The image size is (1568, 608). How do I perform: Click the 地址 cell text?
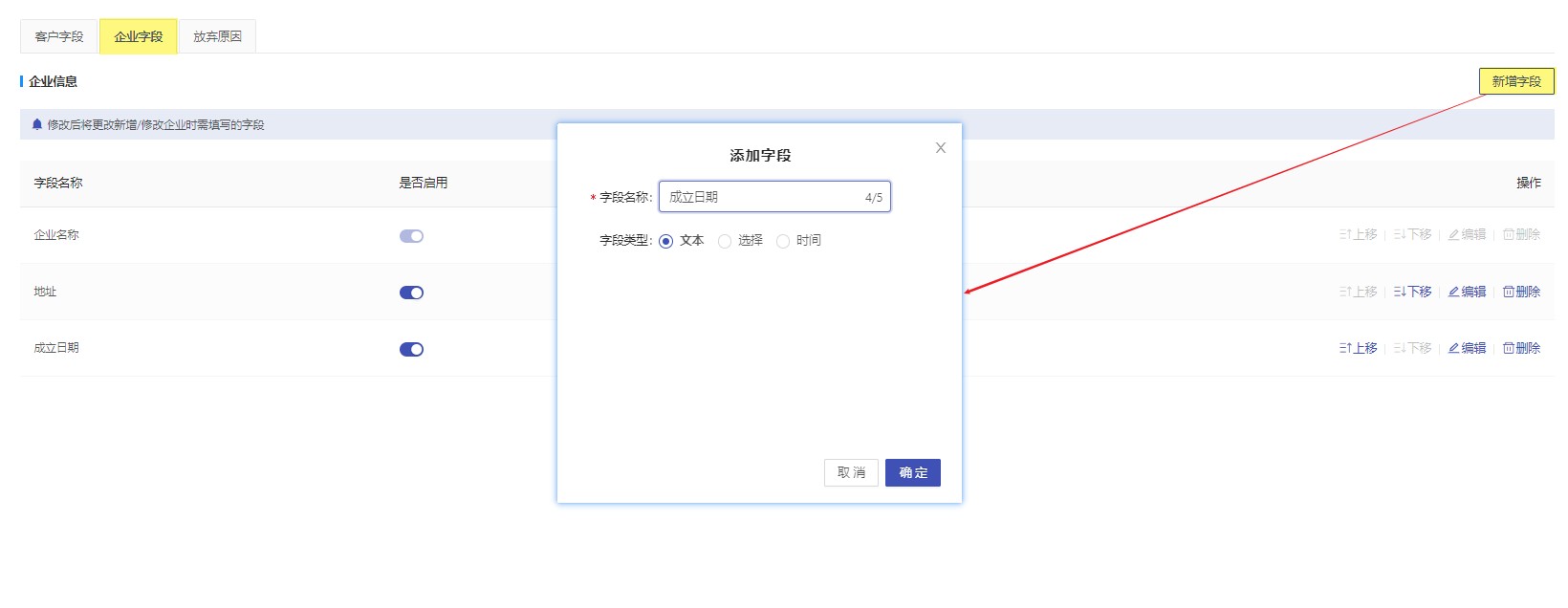(x=45, y=292)
